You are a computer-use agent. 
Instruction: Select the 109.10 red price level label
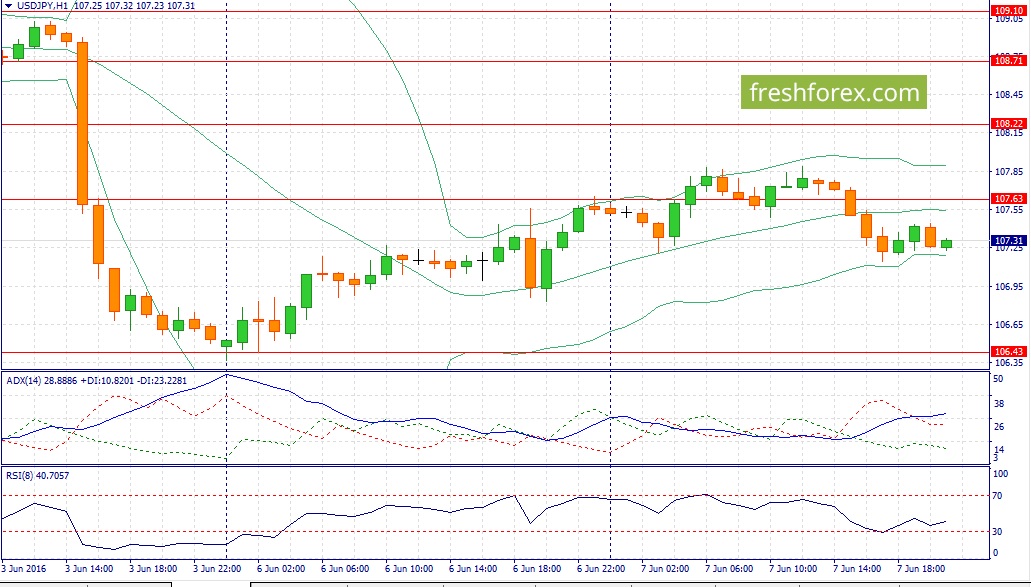(x=1008, y=11)
